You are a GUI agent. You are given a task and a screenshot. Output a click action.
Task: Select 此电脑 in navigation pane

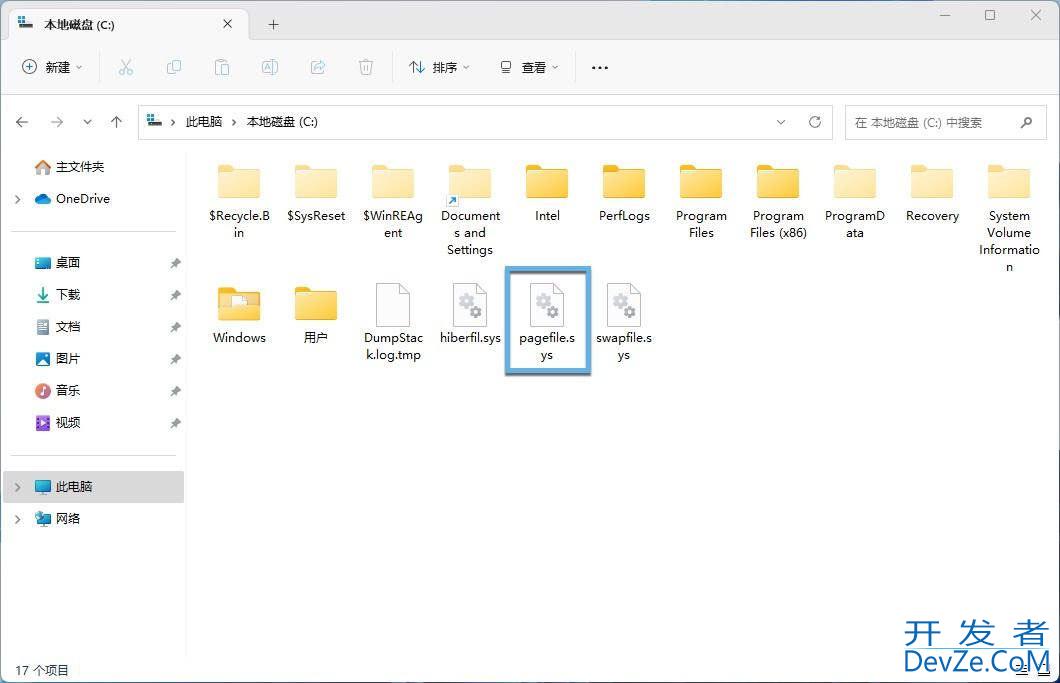coord(93,487)
